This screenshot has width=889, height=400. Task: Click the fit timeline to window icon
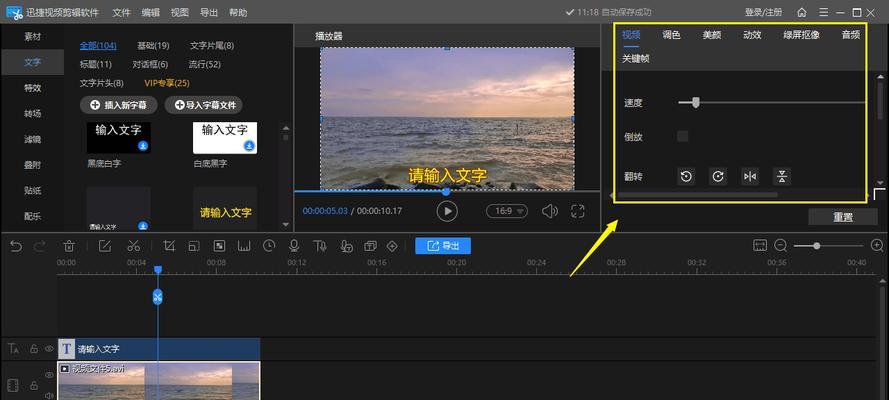pos(760,245)
